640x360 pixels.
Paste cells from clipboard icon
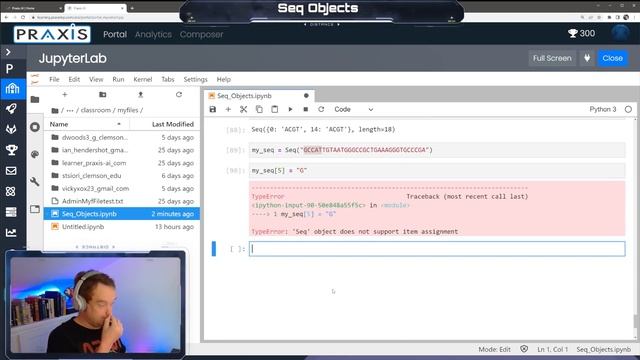275,109
